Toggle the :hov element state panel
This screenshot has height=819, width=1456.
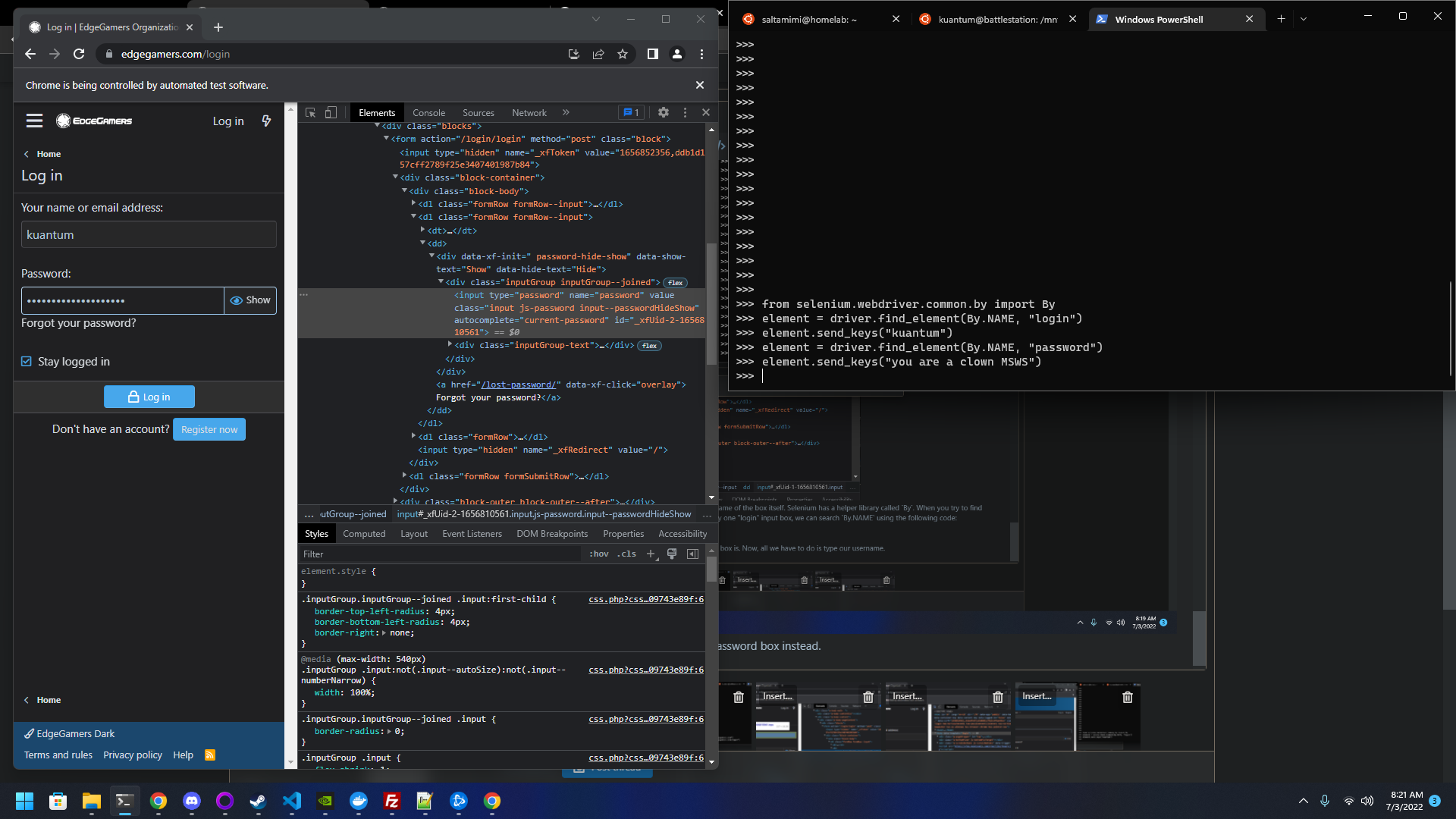coord(599,554)
